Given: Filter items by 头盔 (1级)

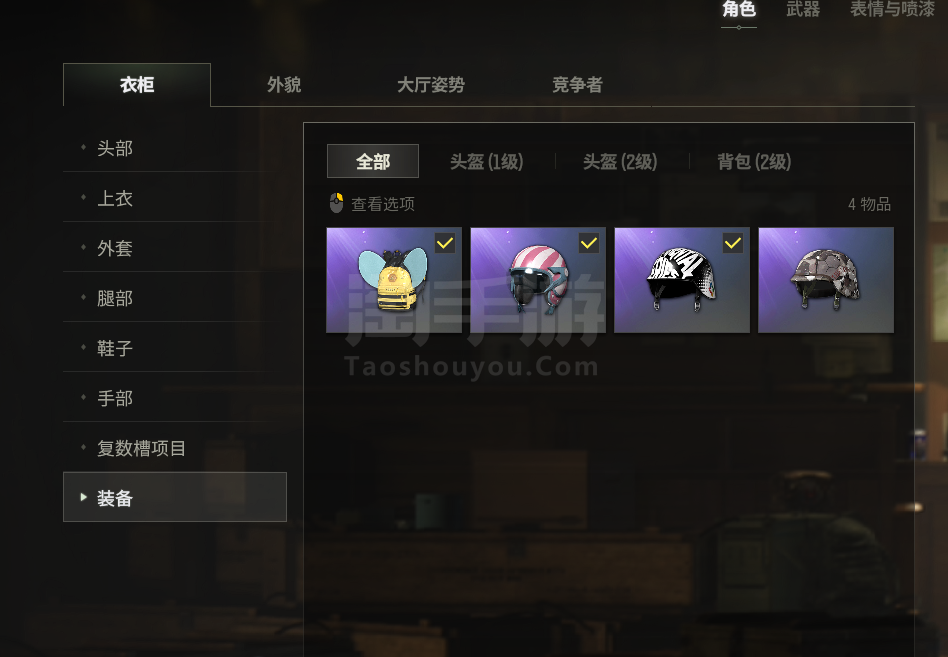Looking at the screenshot, I should pyautogui.click(x=487, y=161).
